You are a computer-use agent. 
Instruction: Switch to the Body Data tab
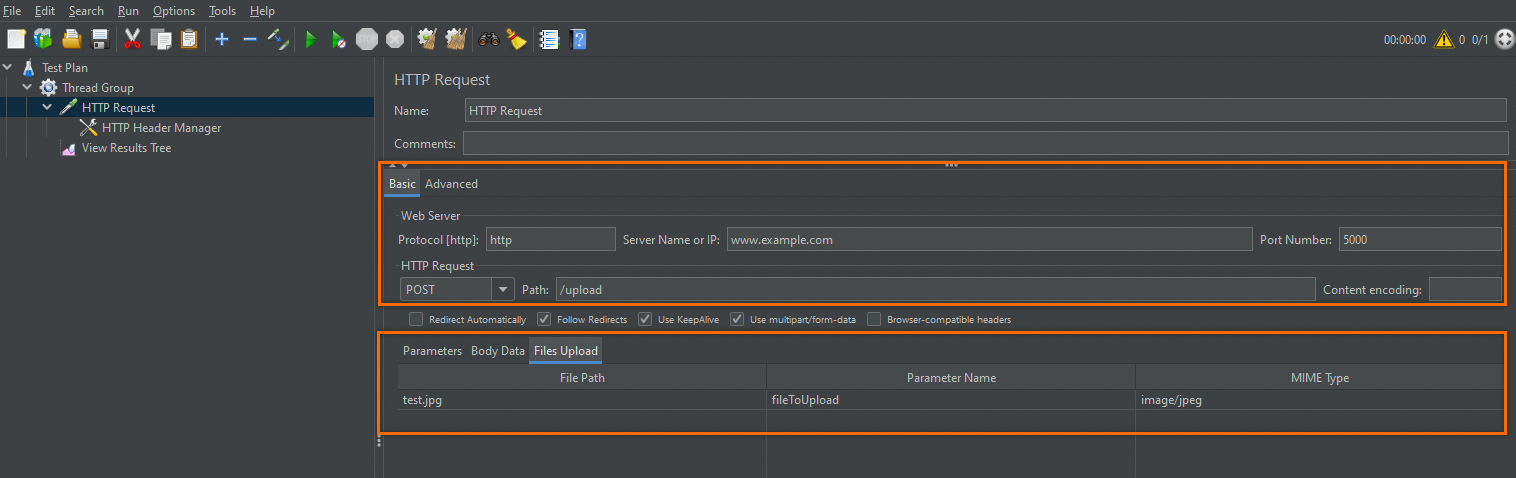(498, 351)
